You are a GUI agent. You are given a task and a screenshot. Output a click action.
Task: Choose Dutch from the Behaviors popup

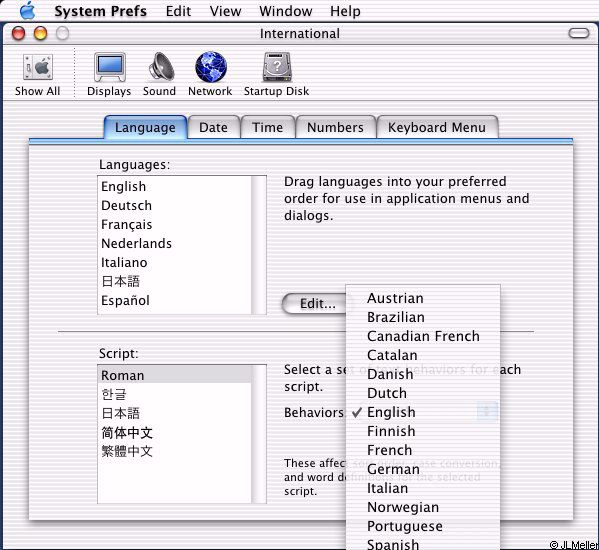[423, 393]
